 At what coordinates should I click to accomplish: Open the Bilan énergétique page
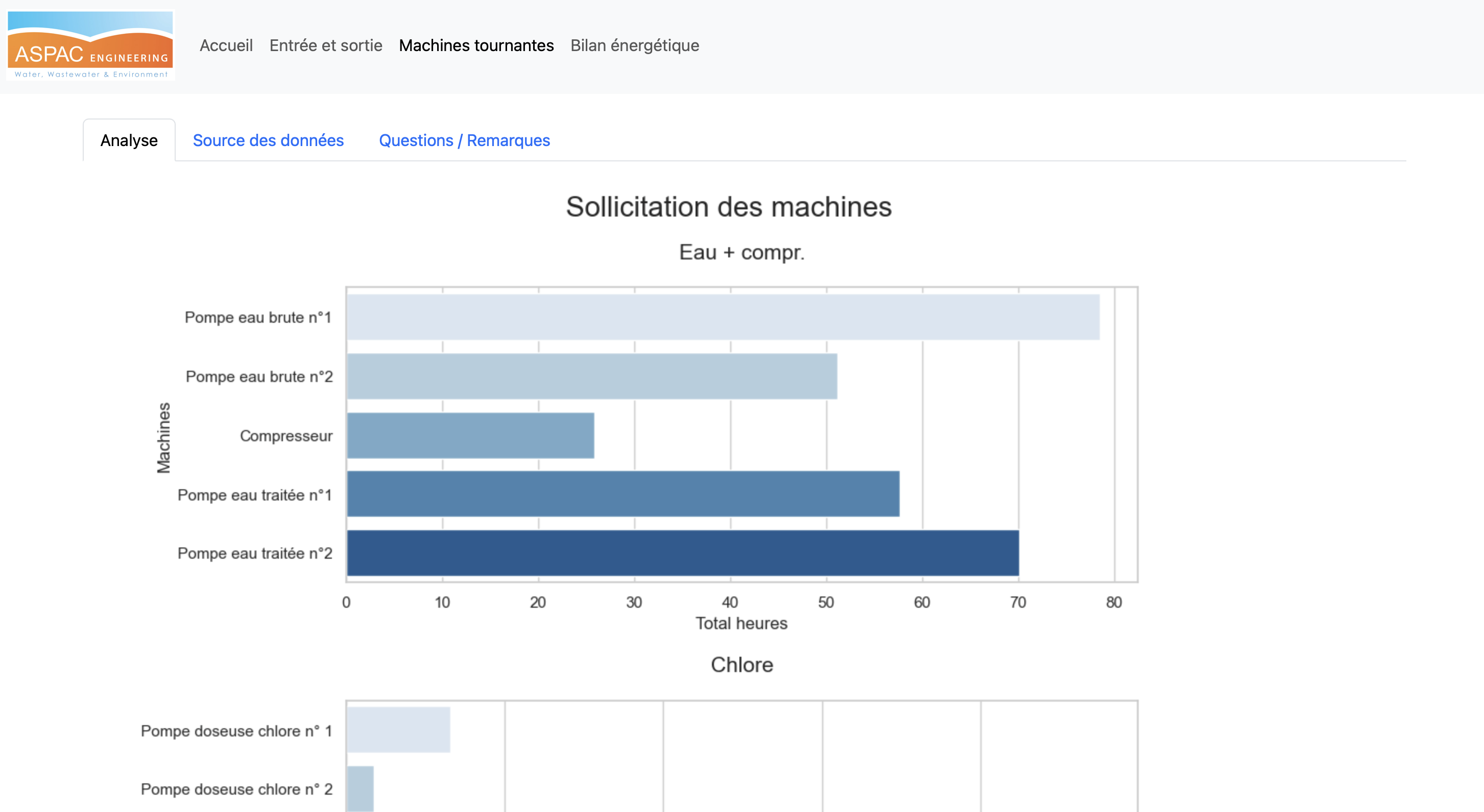634,45
